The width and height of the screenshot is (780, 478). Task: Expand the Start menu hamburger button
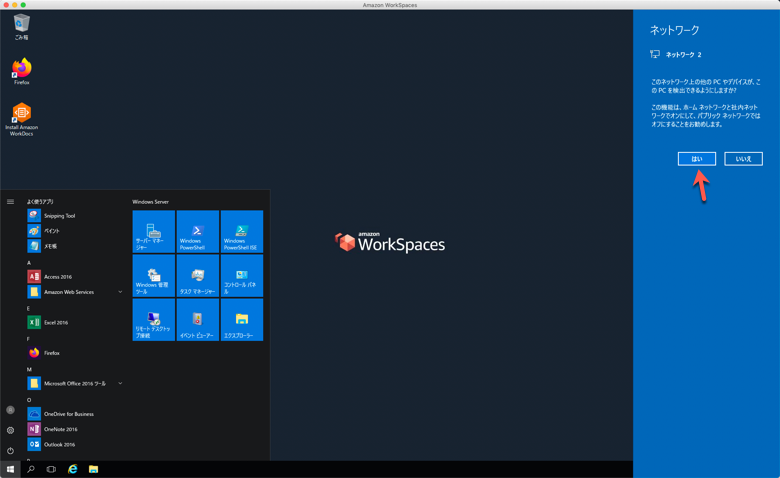click(10, 201)
